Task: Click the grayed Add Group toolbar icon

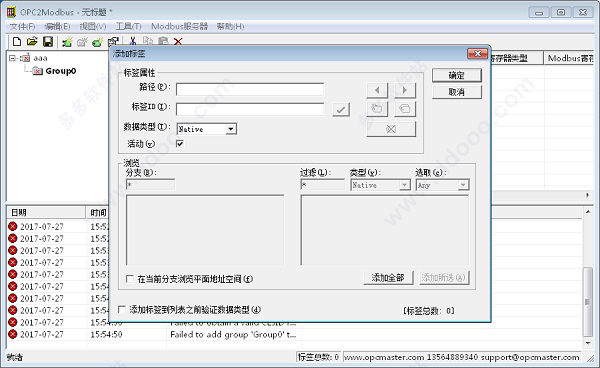Action: coord(82,42)
